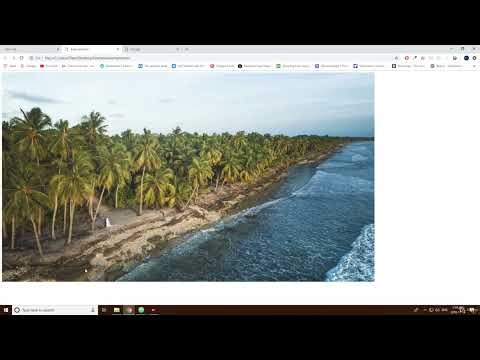Open the dark round profile avatar icon
Screen dimensions: 480x360
coord(466,58)
